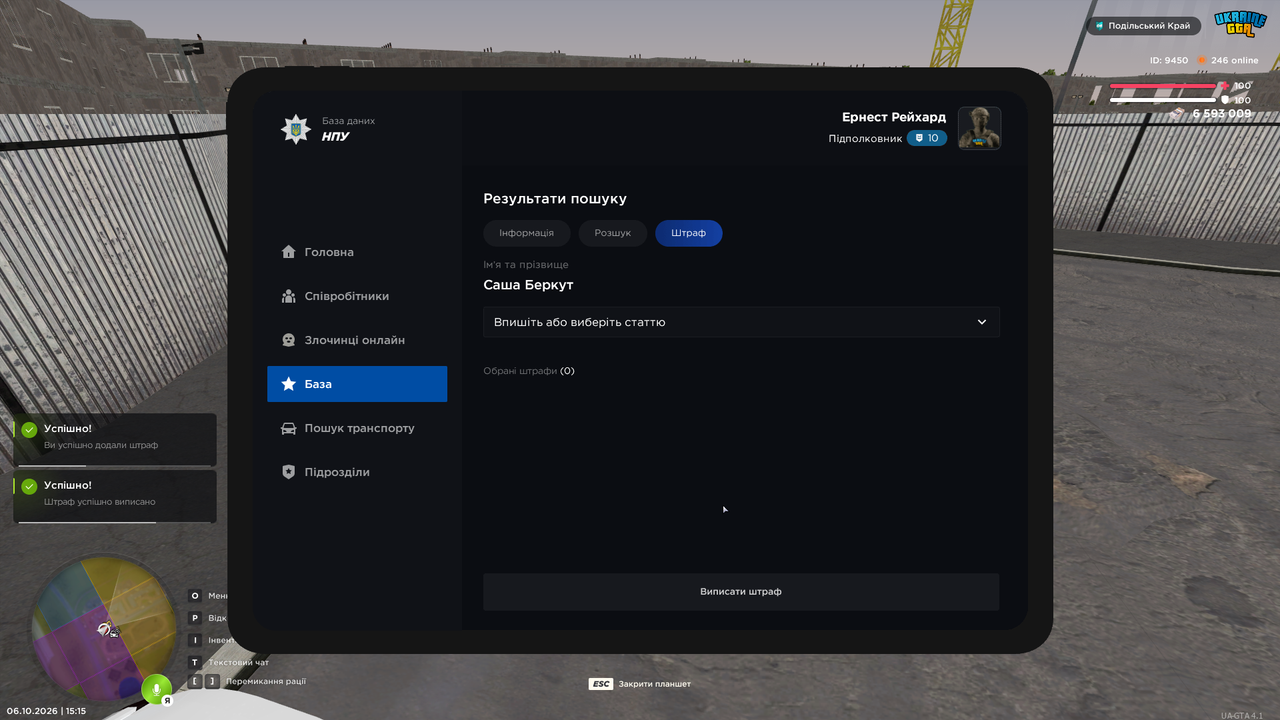Image resolution: width=1280 pixels, height=720 pixels.
Task: Click the НПУ police badge logo
Action: [295, 129]
